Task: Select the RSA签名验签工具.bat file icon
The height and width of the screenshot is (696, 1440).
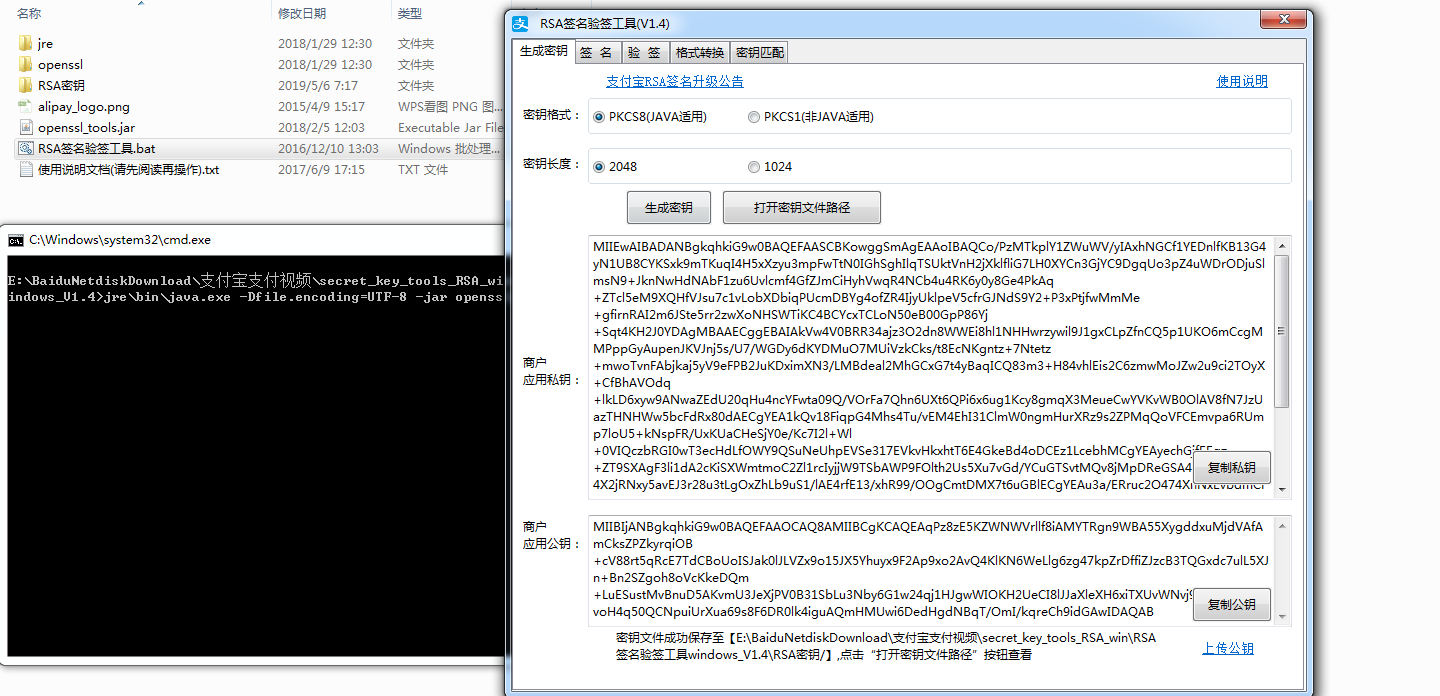Action: (26, 149)
